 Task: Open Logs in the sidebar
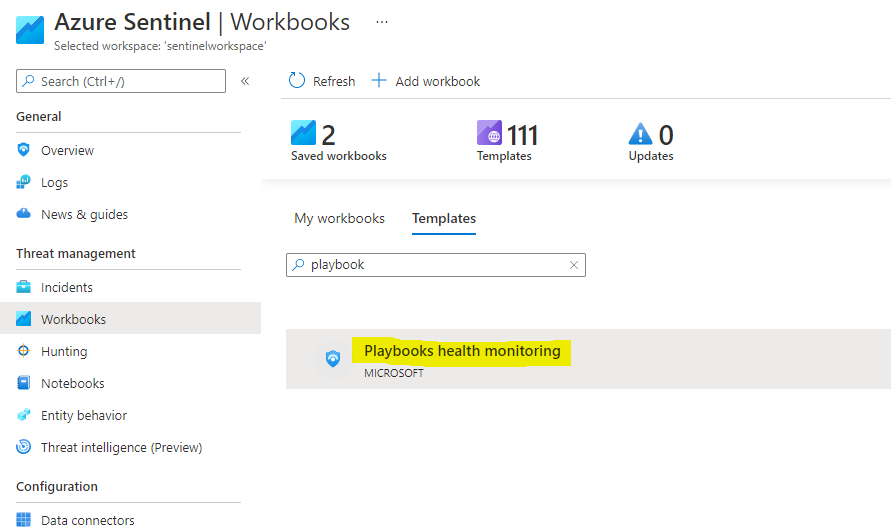pos(54,182)
